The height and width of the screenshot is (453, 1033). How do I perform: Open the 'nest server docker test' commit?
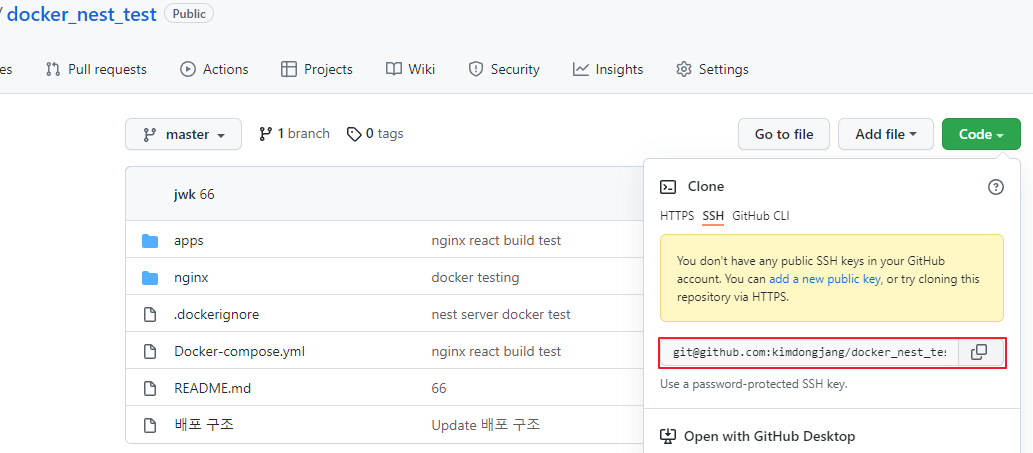501,315
